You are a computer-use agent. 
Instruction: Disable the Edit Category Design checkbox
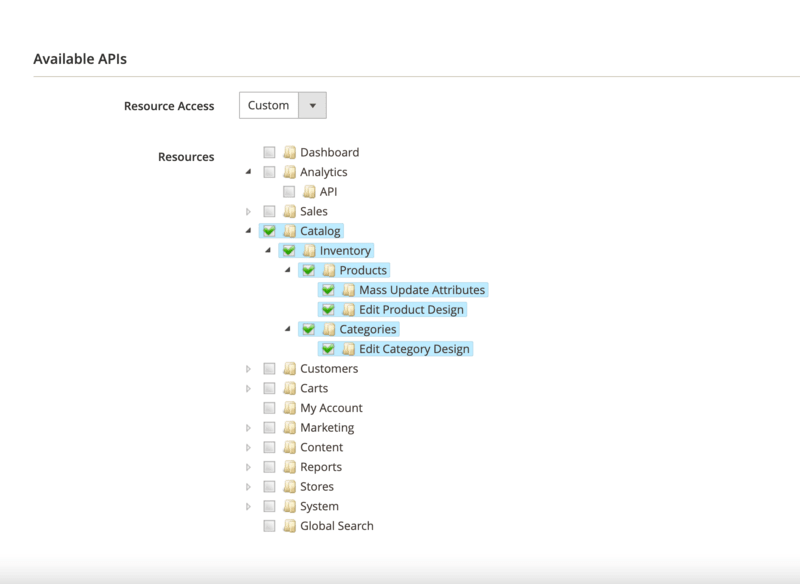tap(329, 348)
